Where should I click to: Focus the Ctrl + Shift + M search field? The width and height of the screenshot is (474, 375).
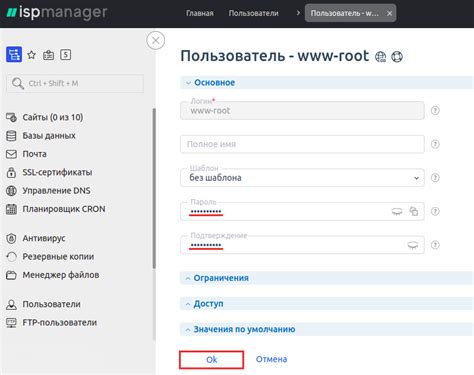pos(75,83)
